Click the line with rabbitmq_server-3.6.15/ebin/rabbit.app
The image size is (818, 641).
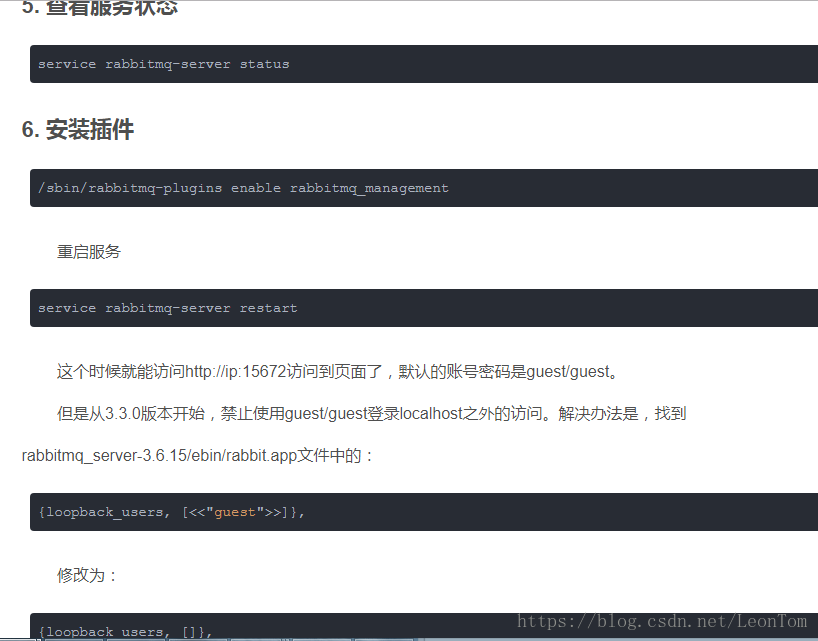198,455
